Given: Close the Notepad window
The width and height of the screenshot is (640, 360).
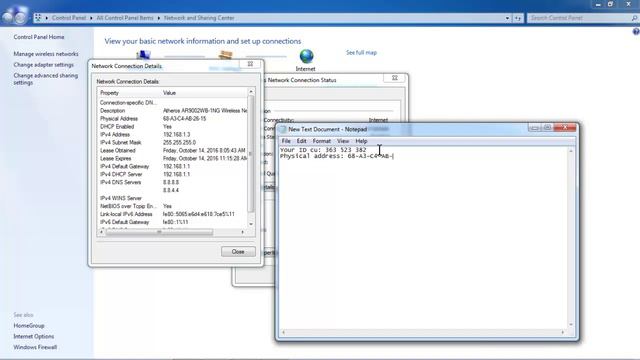Looking at the screenshot, I should [565, 127].
